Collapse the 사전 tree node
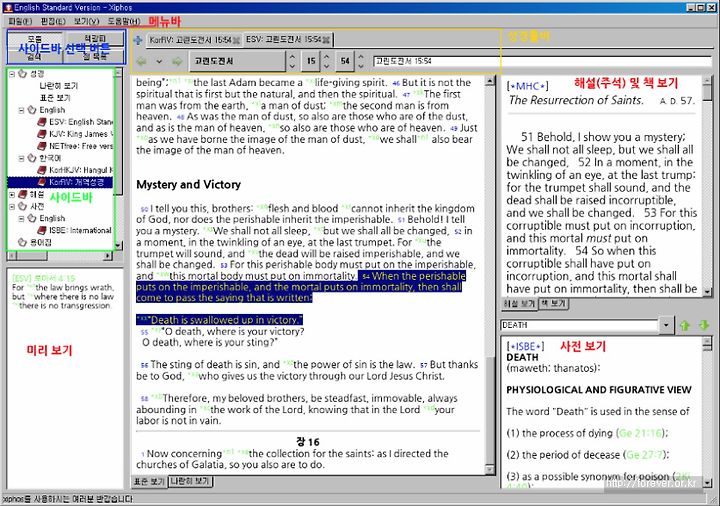 click(12, 207)
